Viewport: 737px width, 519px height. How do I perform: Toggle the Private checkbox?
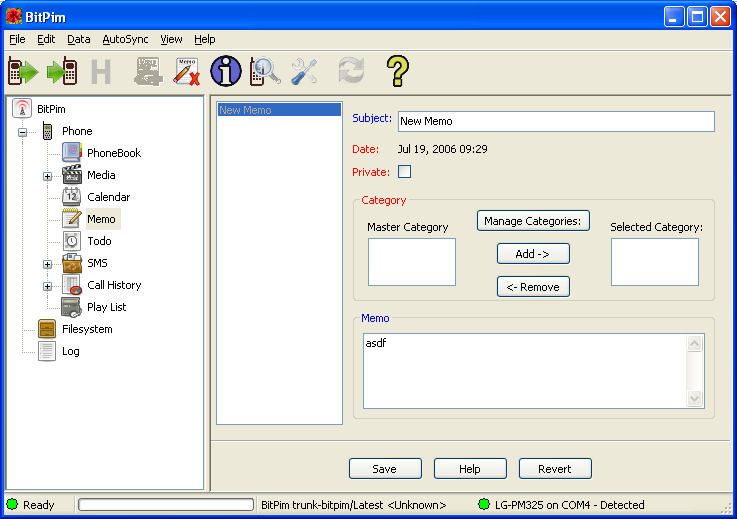pyautogui.click(x=405, y=172)
